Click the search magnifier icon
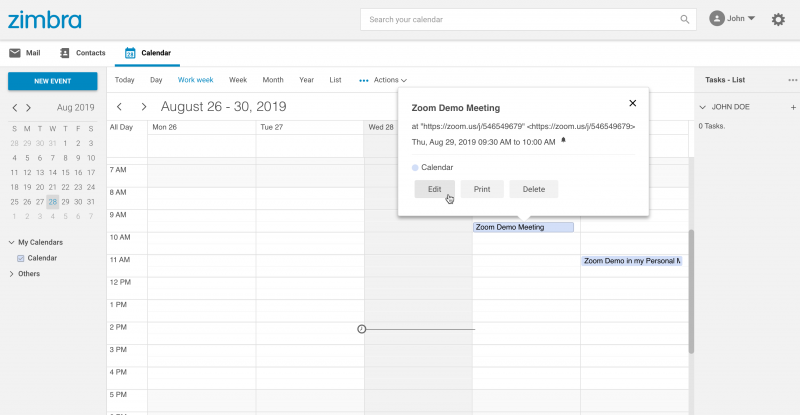The width and height of the screenshot is (800, 415). pyautogui.click(x=685, y=19)
